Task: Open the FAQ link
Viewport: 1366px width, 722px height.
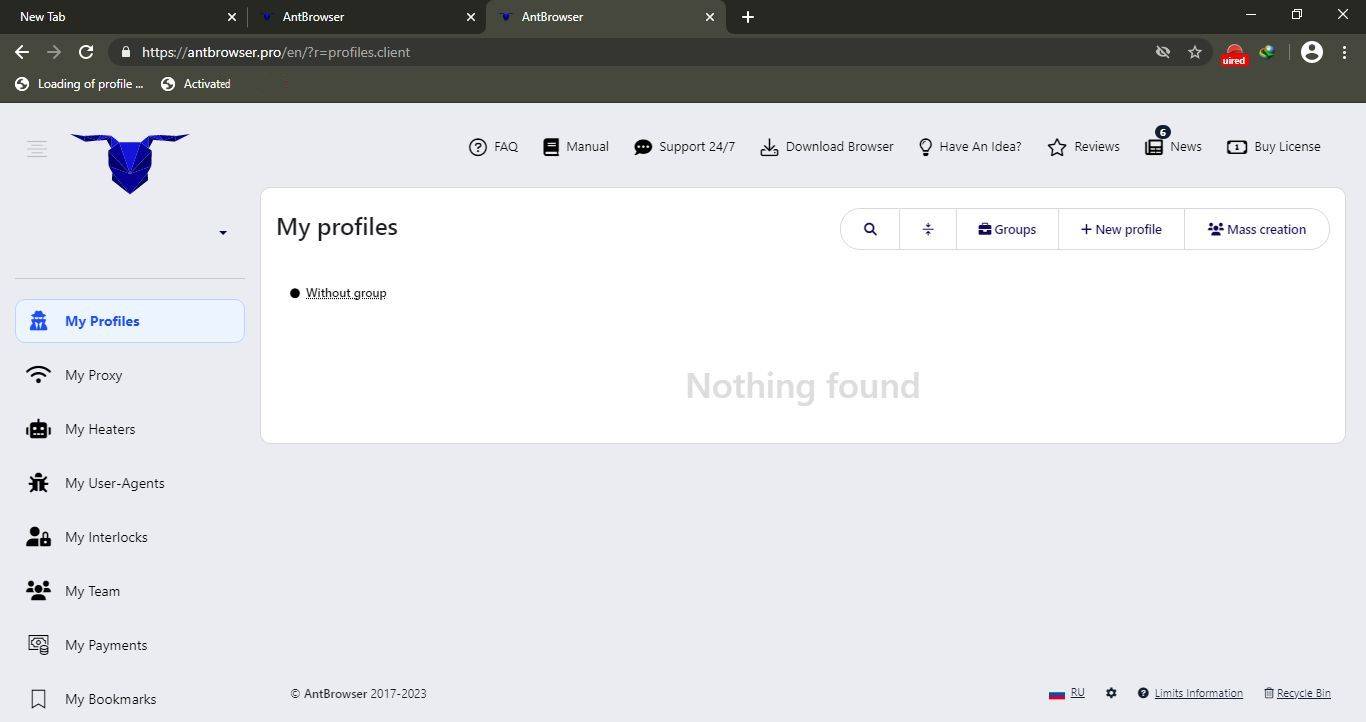Action: [x=493, y=147]
